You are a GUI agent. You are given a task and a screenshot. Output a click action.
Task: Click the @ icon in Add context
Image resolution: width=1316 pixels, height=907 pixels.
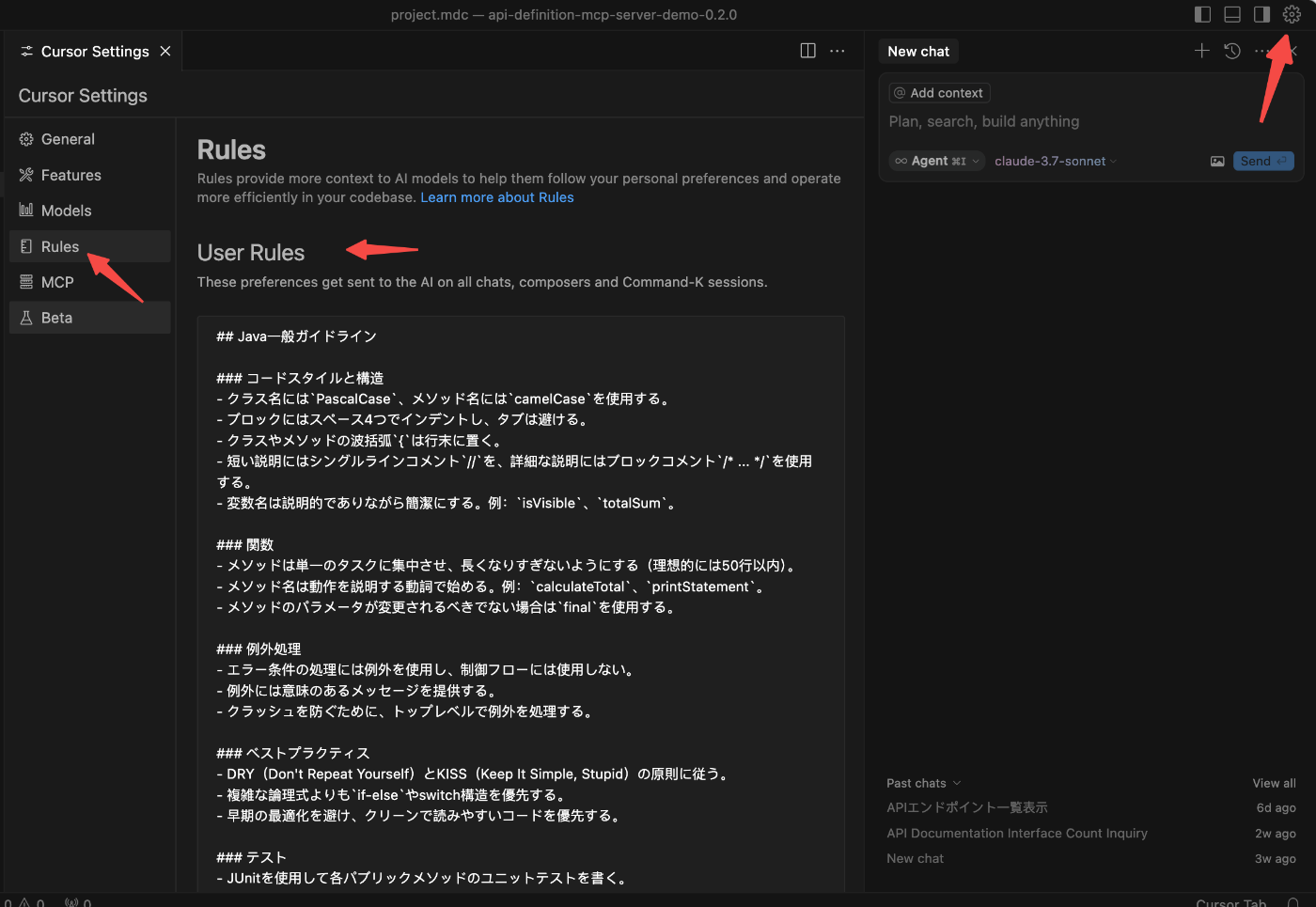900,93
